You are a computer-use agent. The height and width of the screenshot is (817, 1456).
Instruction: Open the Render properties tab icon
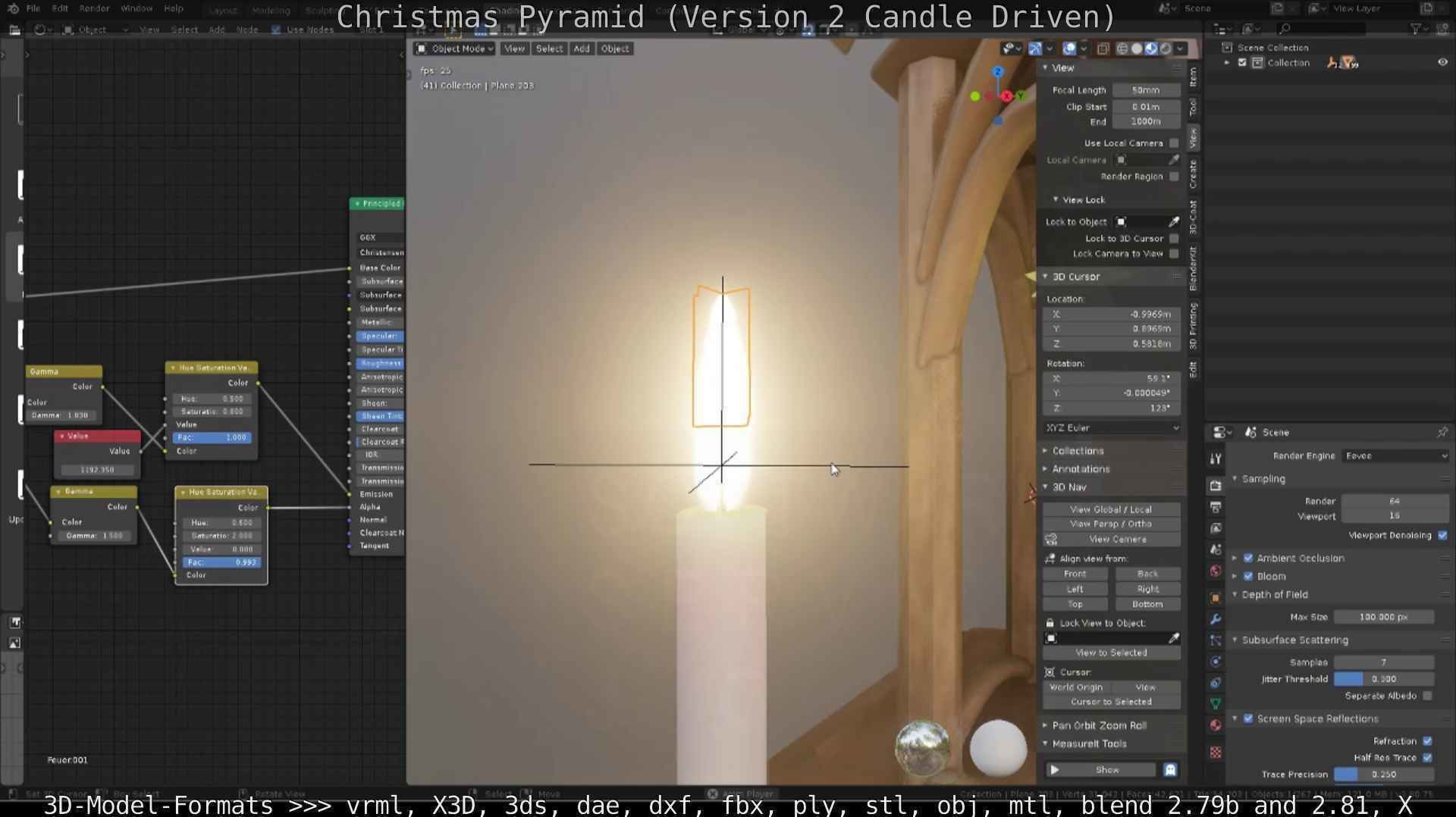coord(1216,486)
